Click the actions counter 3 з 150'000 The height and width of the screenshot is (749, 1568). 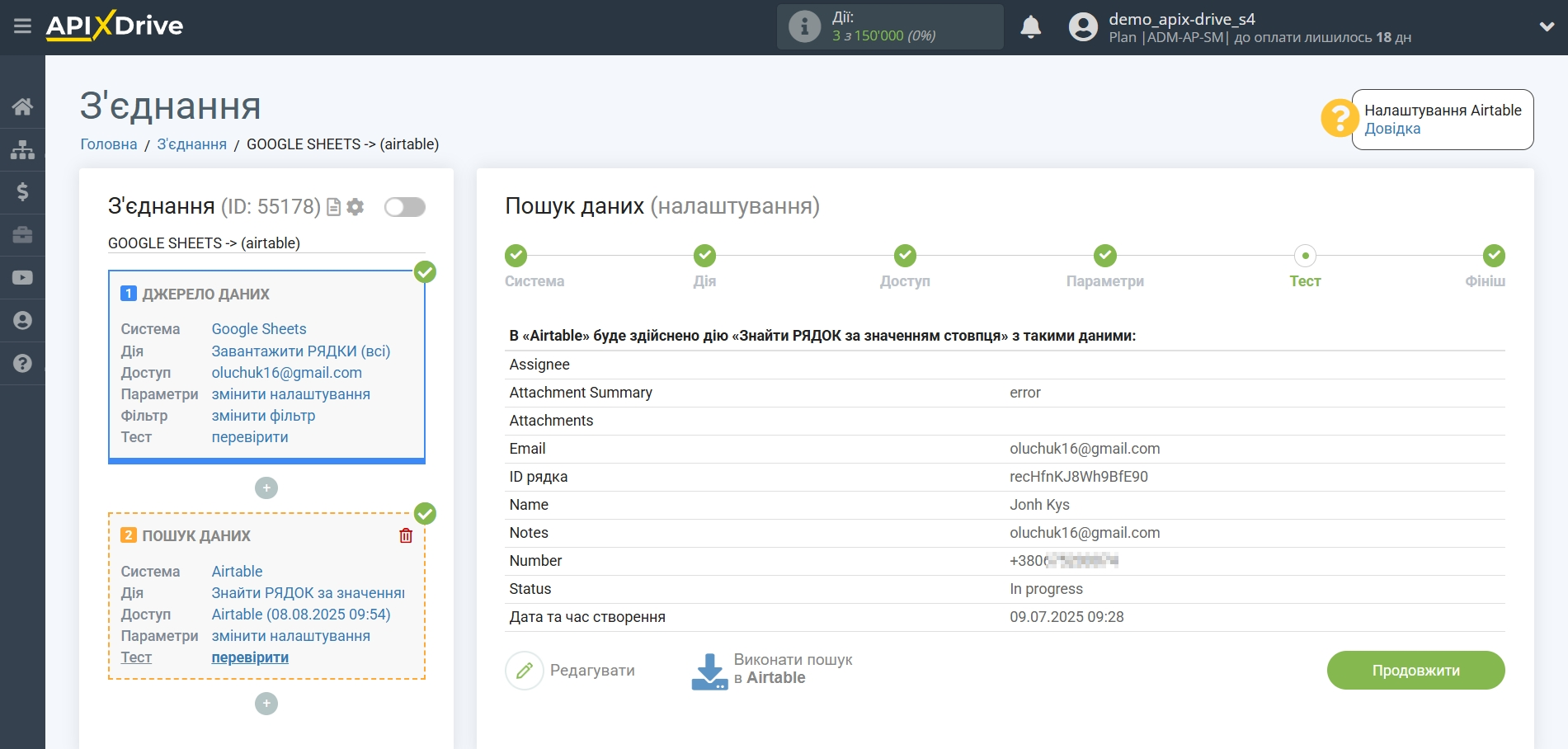(883, 36)
